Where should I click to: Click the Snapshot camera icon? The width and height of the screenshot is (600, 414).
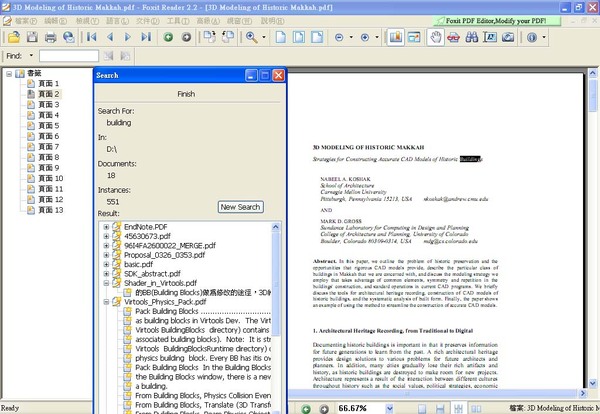pyautogui.click(x=508, y=37)
